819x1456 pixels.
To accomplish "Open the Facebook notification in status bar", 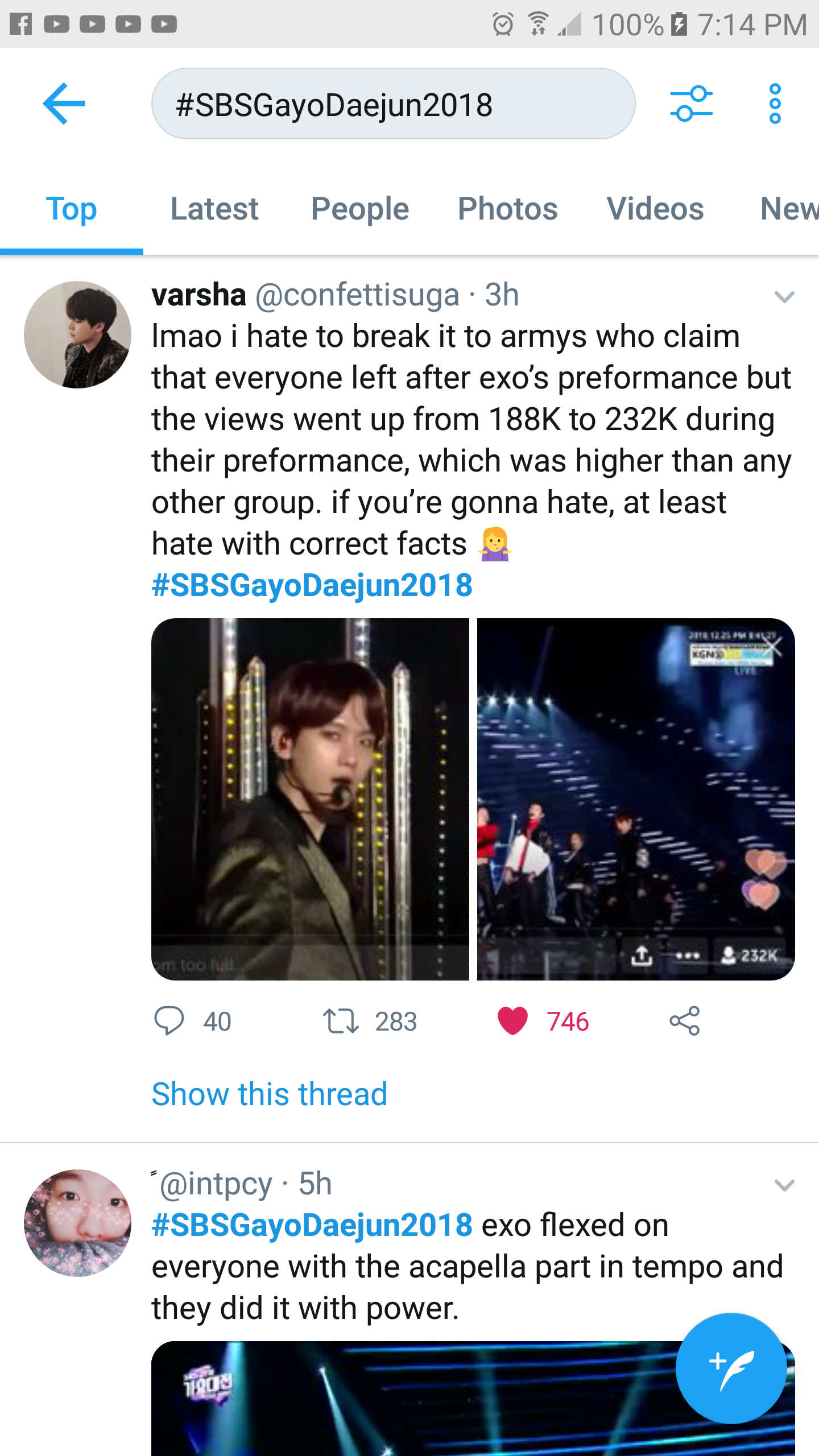I will point(21,24).
